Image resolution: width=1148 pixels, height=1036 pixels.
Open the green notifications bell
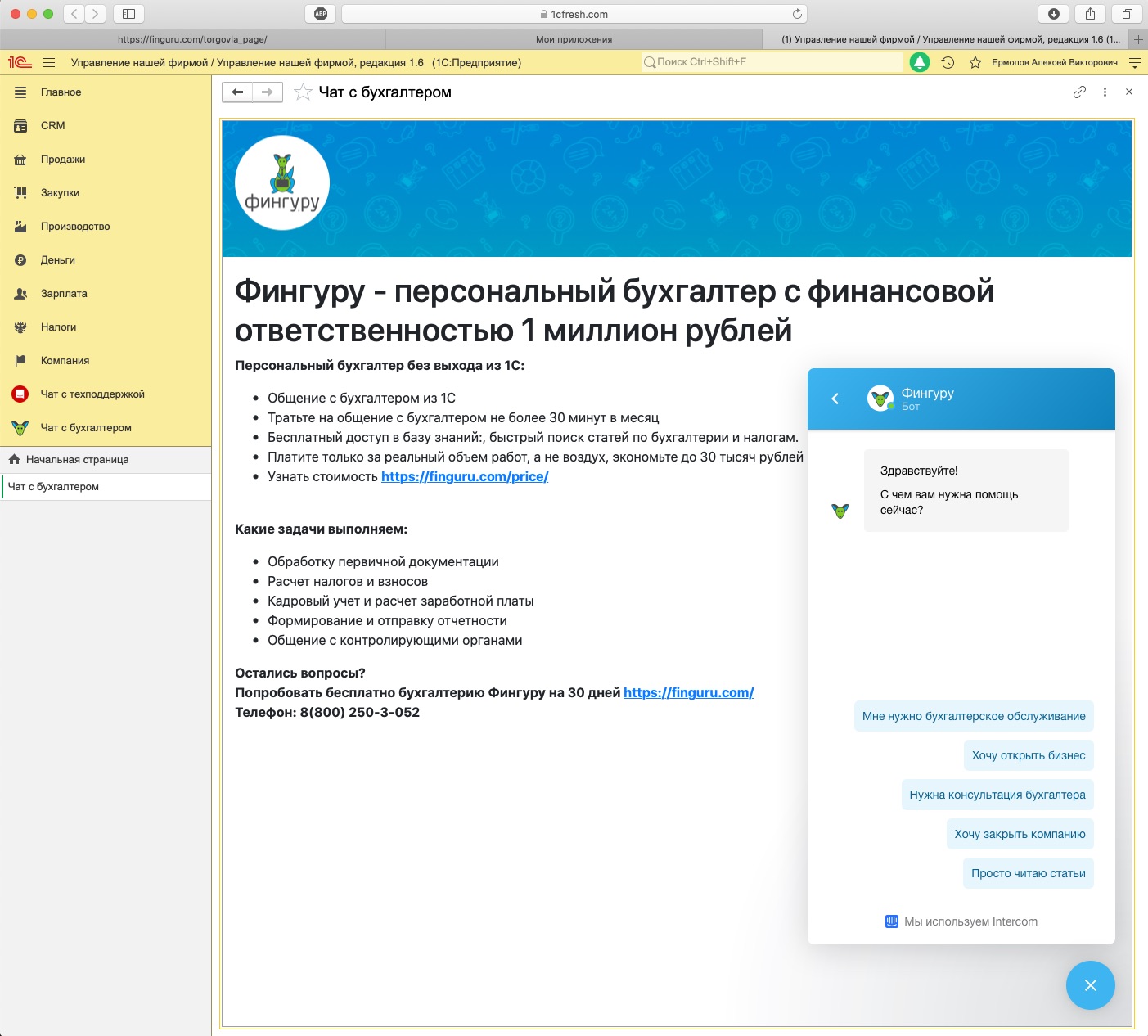(x=920, y=62)
